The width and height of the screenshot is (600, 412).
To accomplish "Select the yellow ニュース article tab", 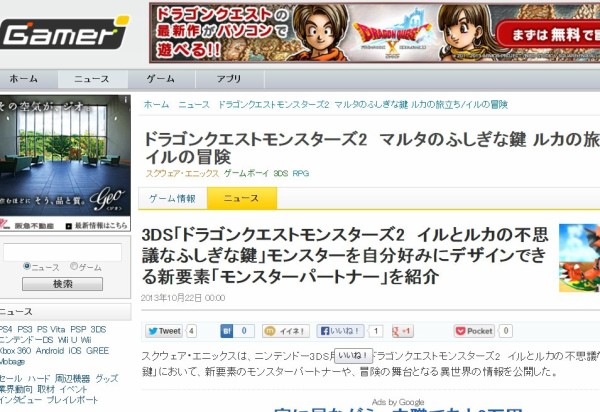I will [x=241, y=198].
